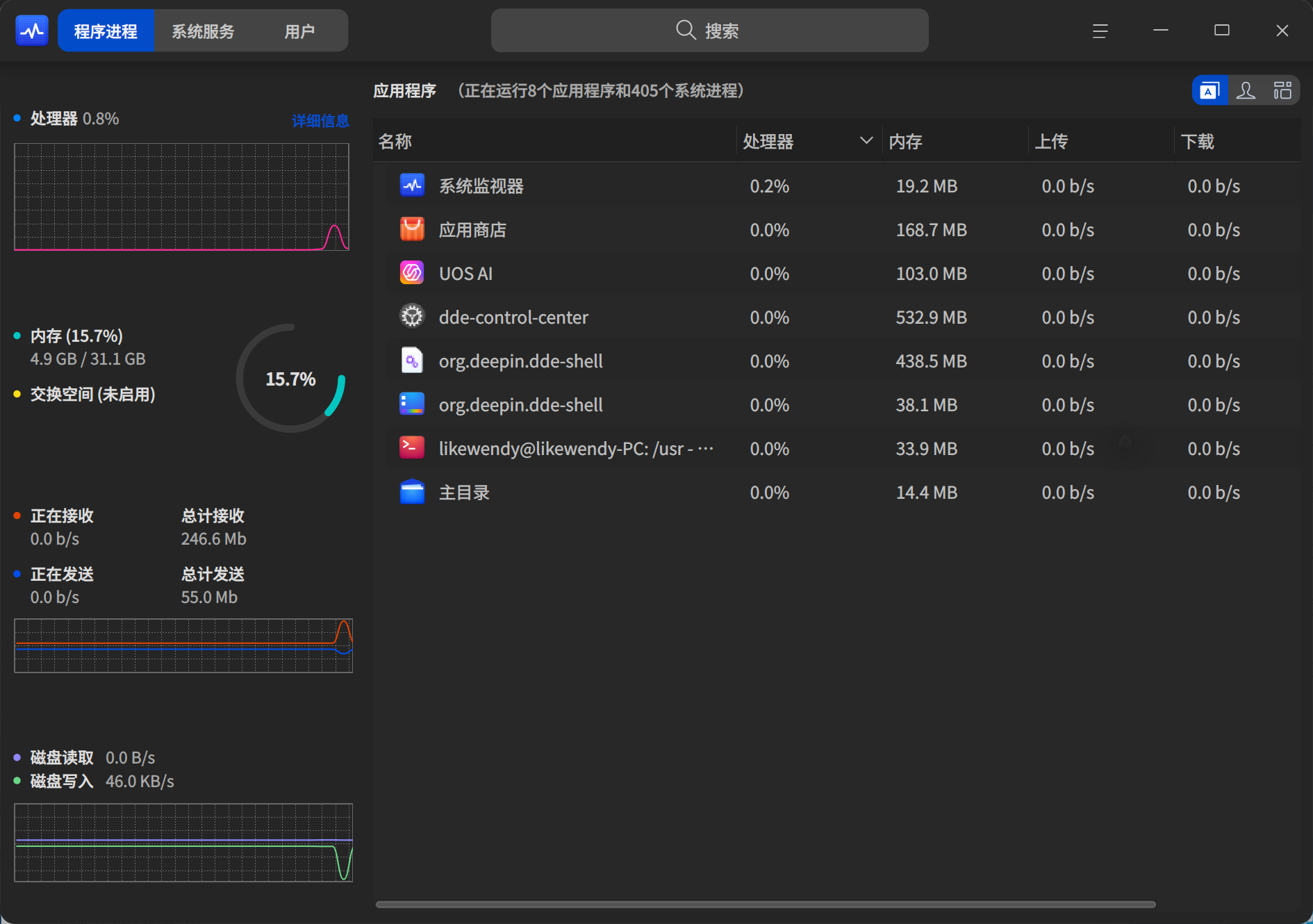Select the 主目录 file manager icon
1313x924 pixels.
pyautogui.click(x=412, y=492)
